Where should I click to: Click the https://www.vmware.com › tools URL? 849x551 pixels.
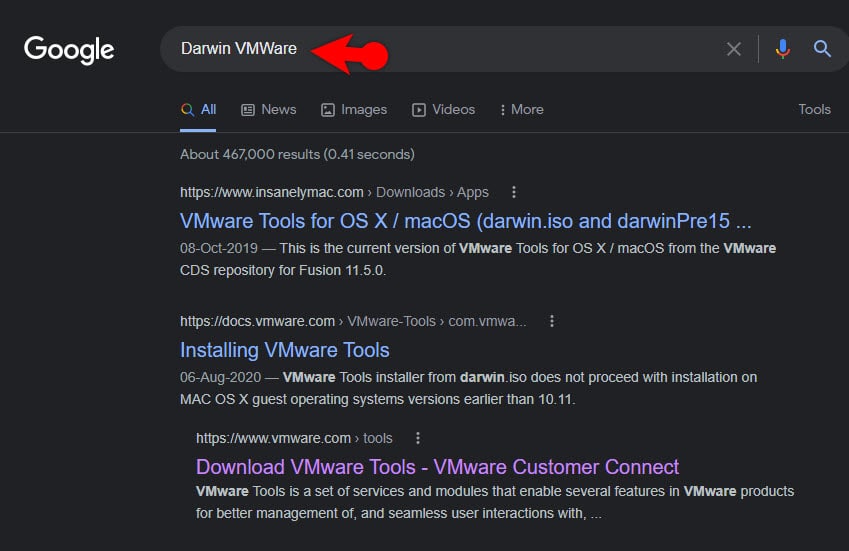[294, 438]
